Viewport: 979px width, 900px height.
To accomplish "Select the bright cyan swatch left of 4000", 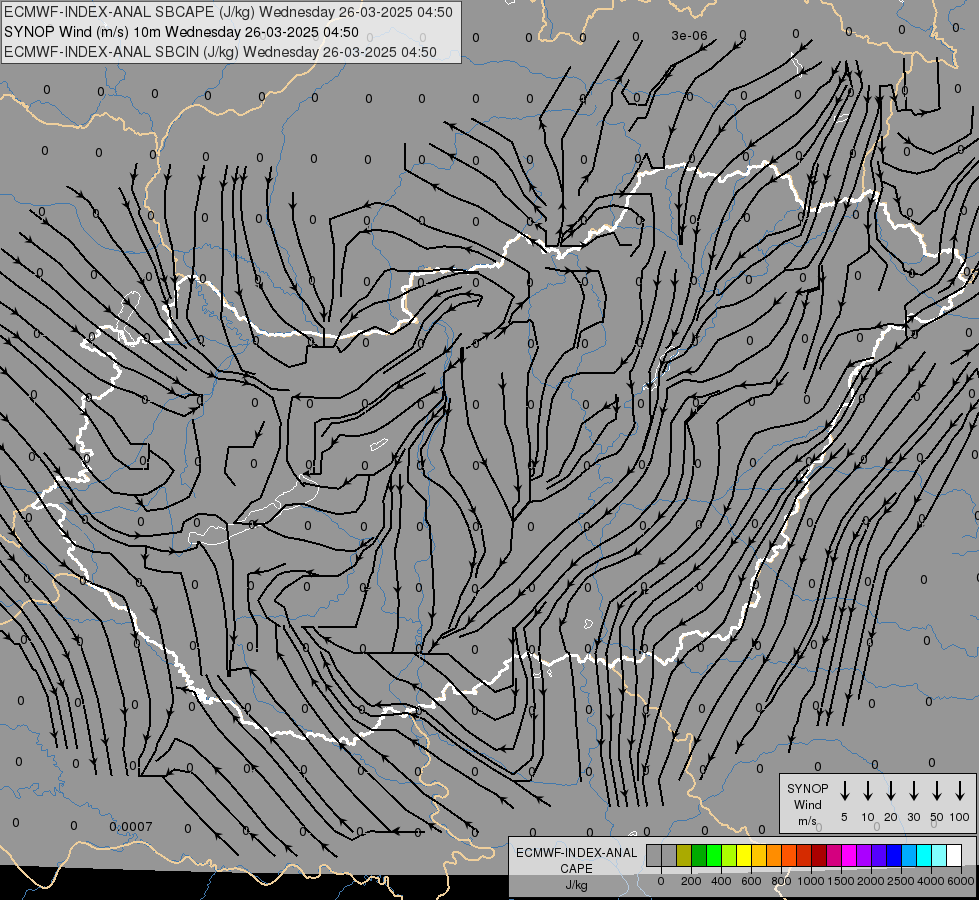I will point(924,856).
